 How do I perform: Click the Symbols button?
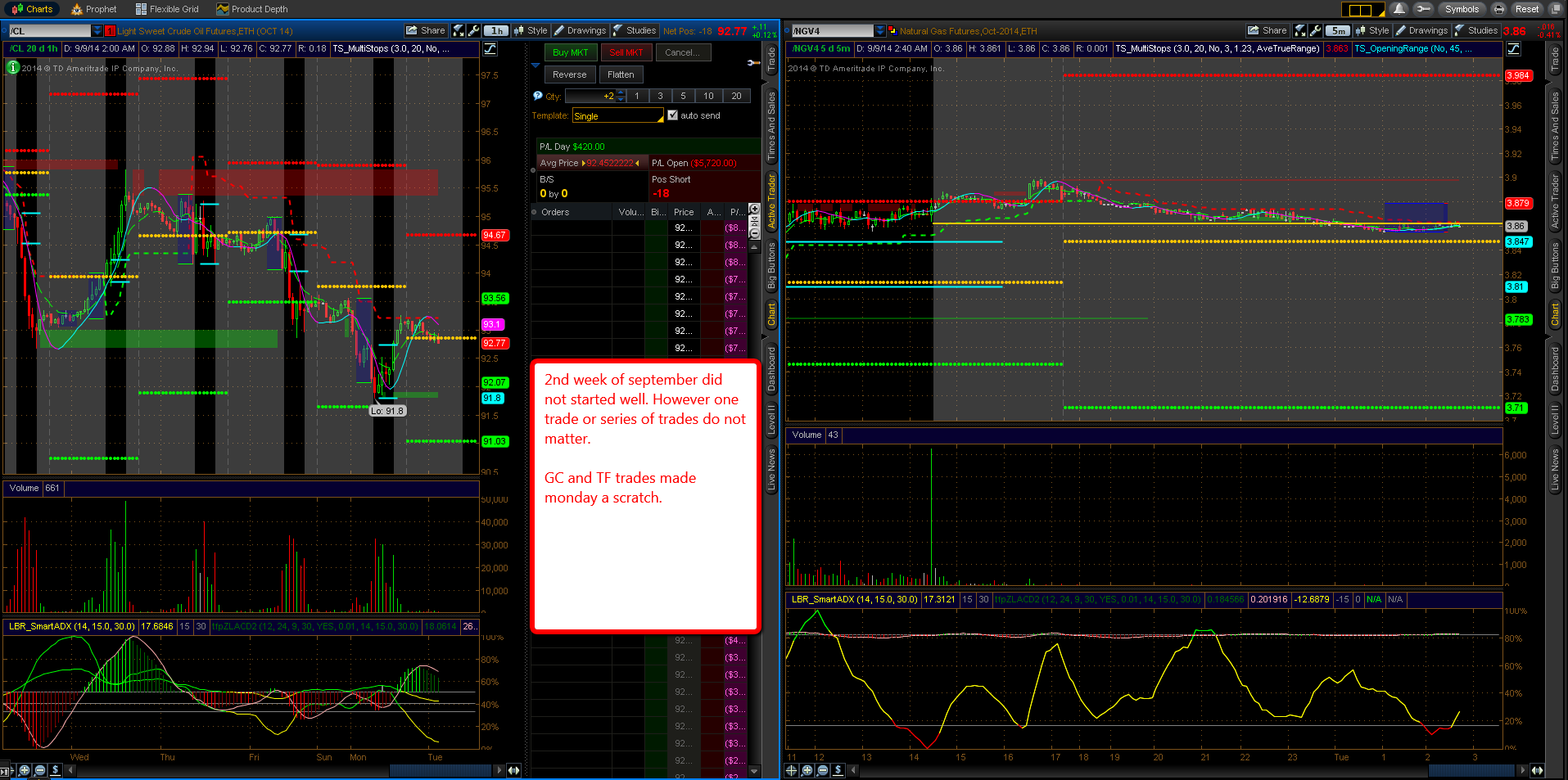(1462, 9)
